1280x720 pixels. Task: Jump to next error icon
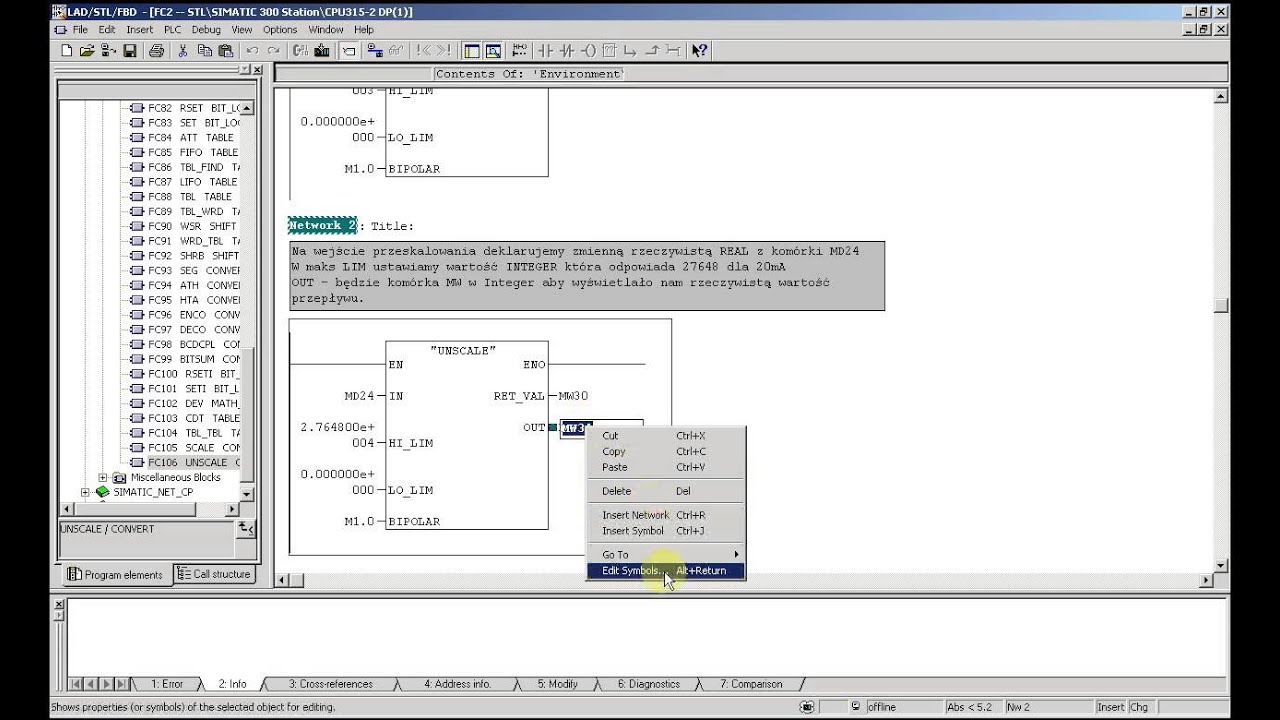click(444, 51)
